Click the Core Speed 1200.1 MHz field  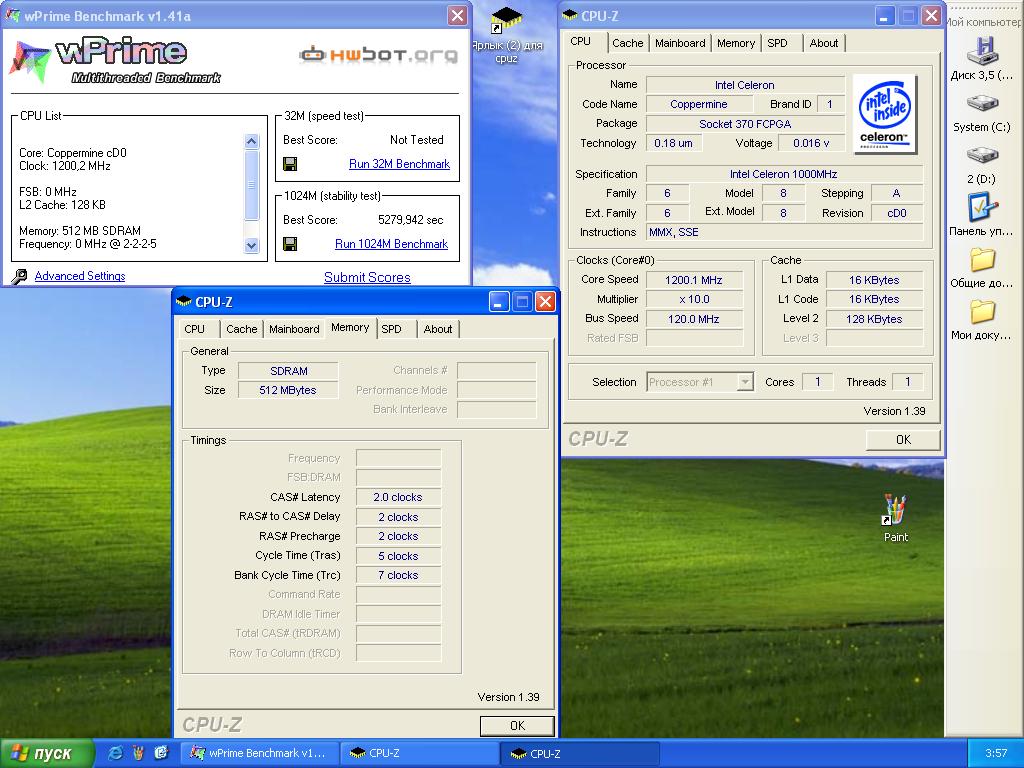coord(694,280)
